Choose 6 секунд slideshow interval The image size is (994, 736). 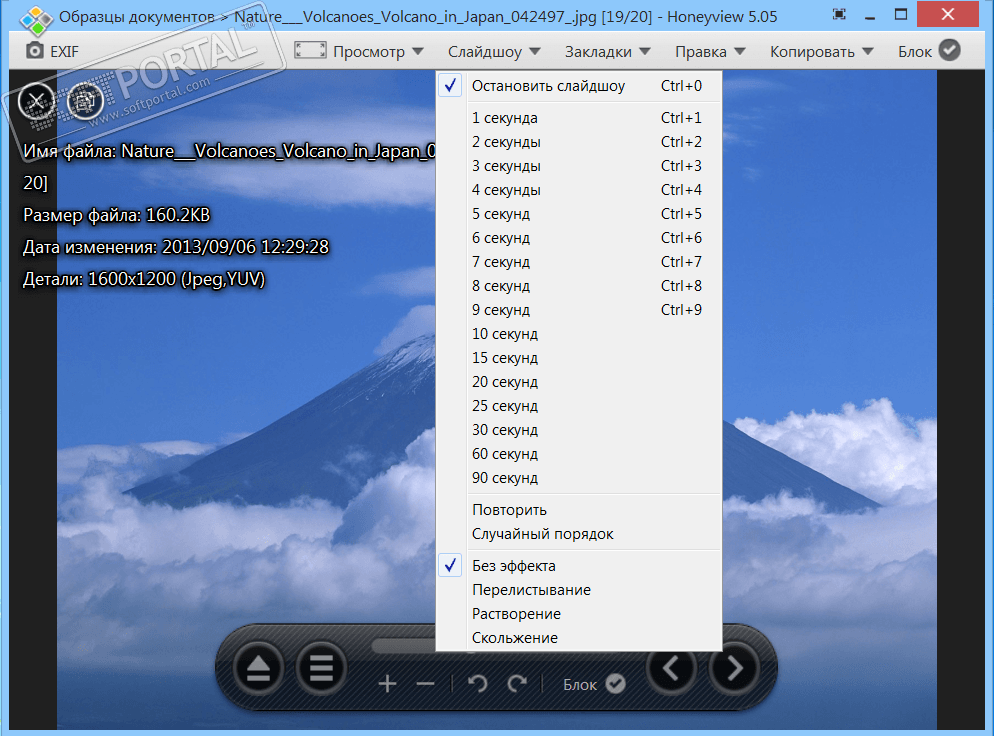[x=579, y=238]
